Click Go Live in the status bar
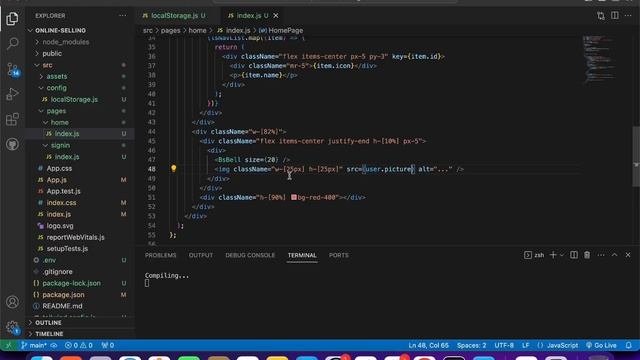 [x=601, y=345]
